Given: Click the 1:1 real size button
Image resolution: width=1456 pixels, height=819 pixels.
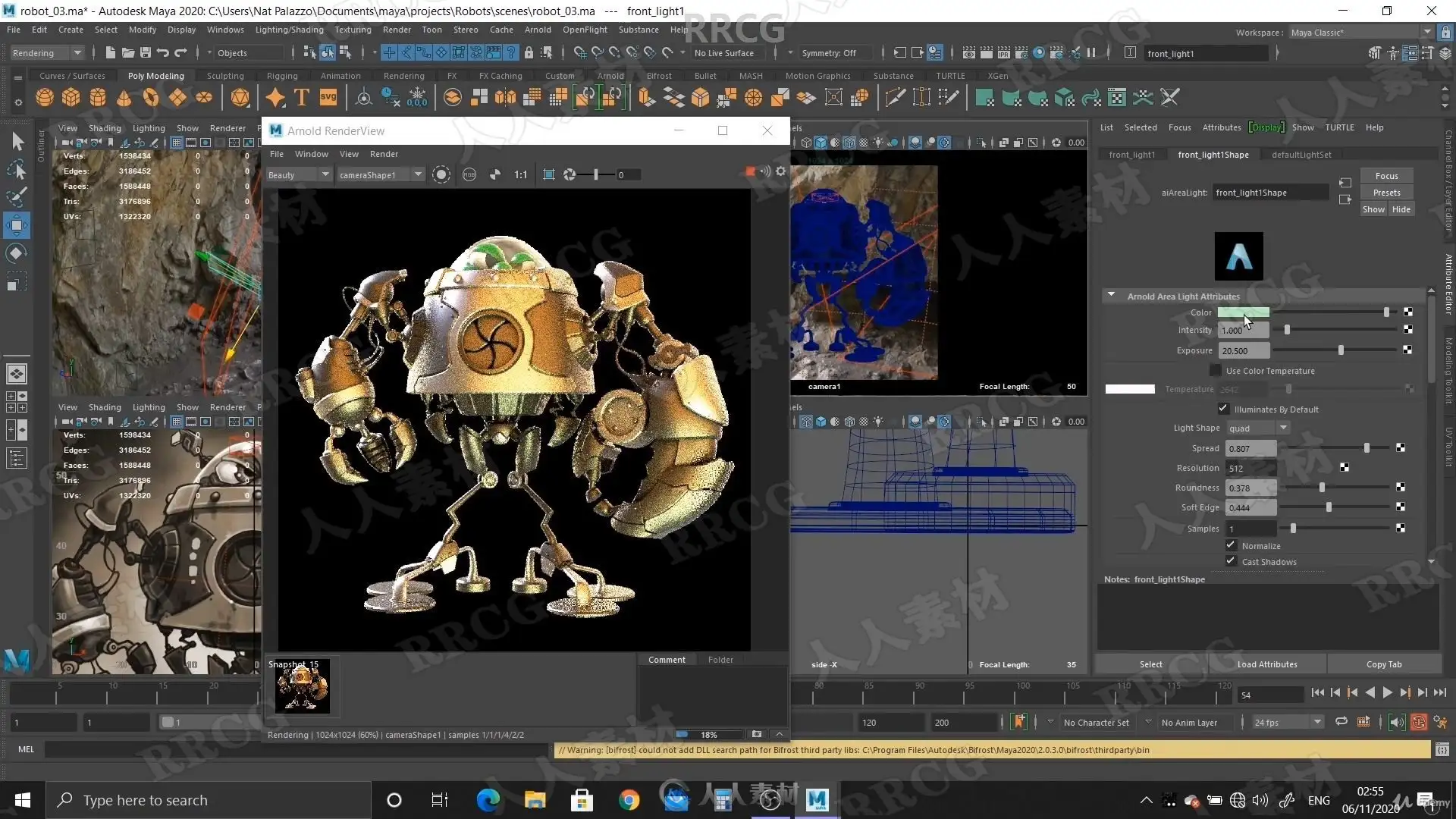Looking at the screenshot, I should tap(520, 175).
